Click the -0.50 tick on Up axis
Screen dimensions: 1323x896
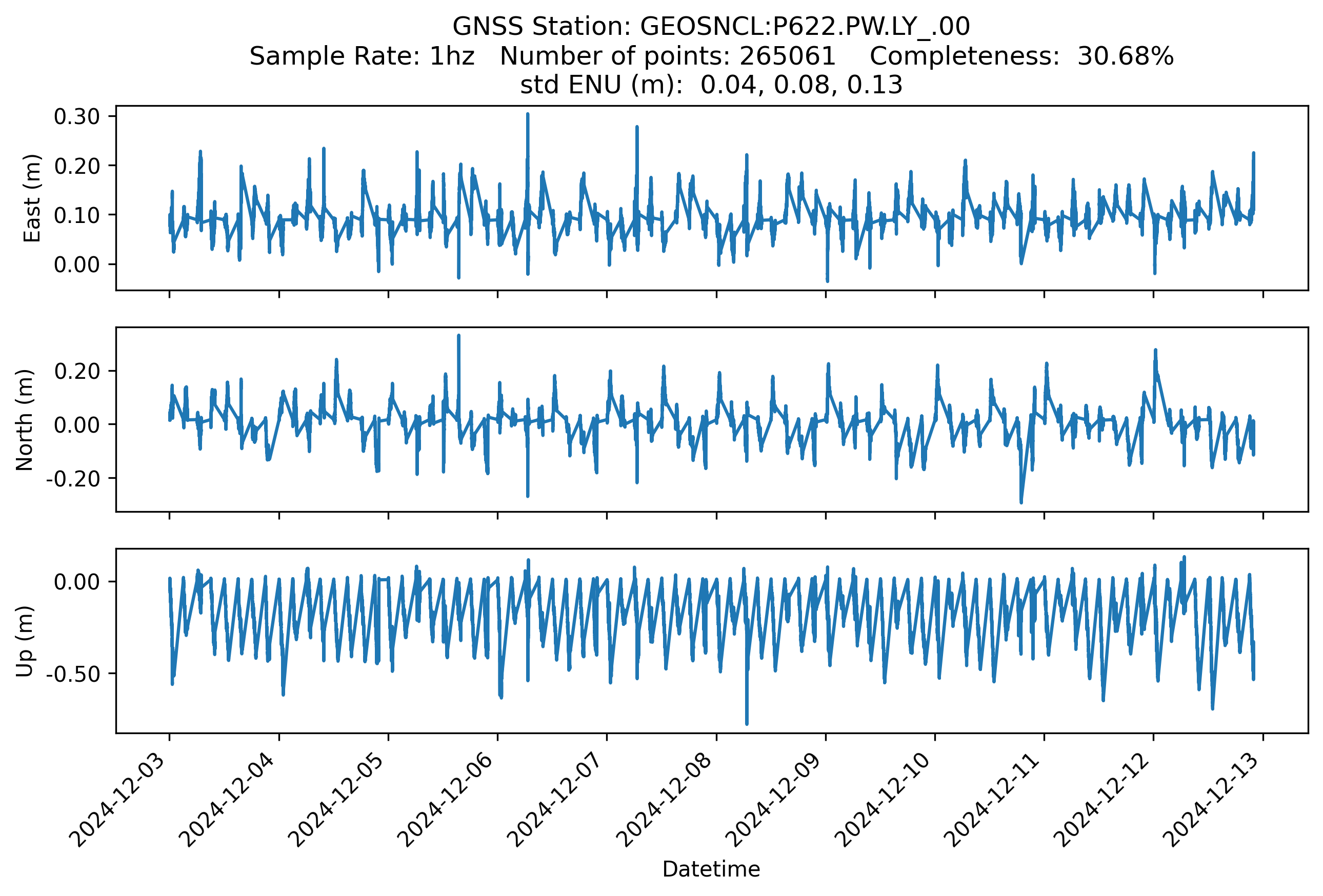tap(73, 674)
